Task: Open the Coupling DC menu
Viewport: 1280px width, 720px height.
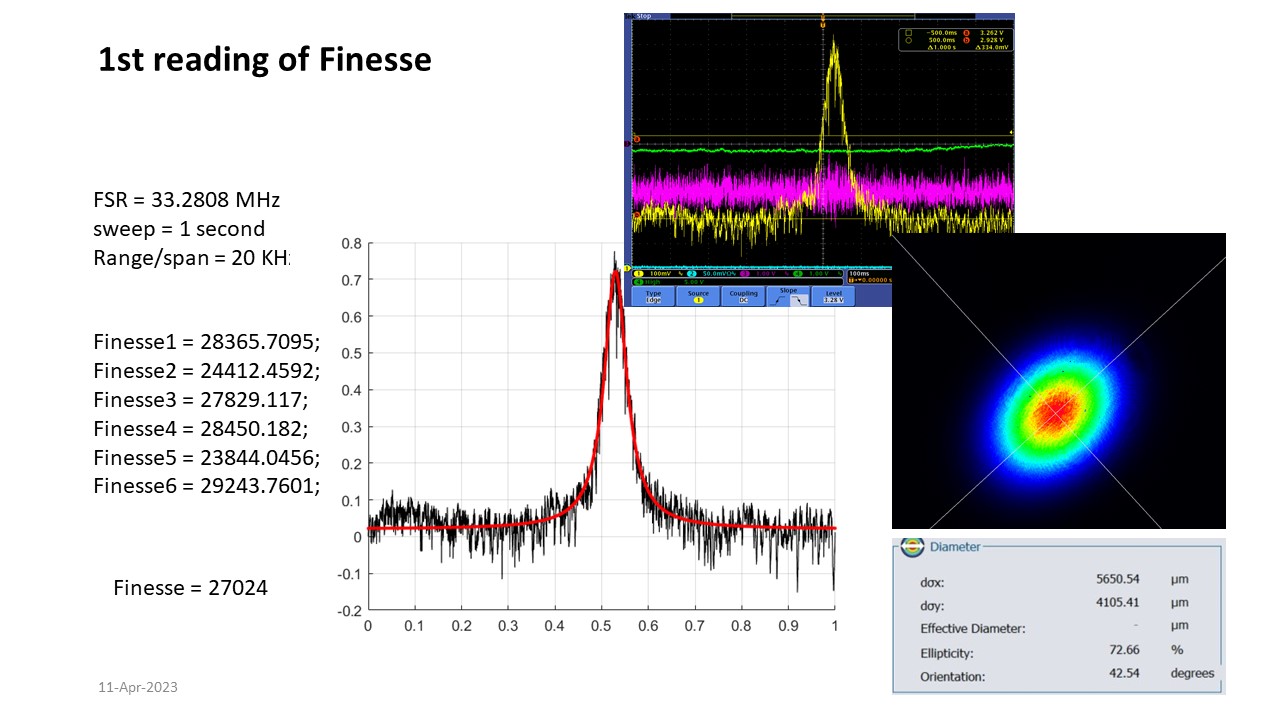Action: point(743,296)
